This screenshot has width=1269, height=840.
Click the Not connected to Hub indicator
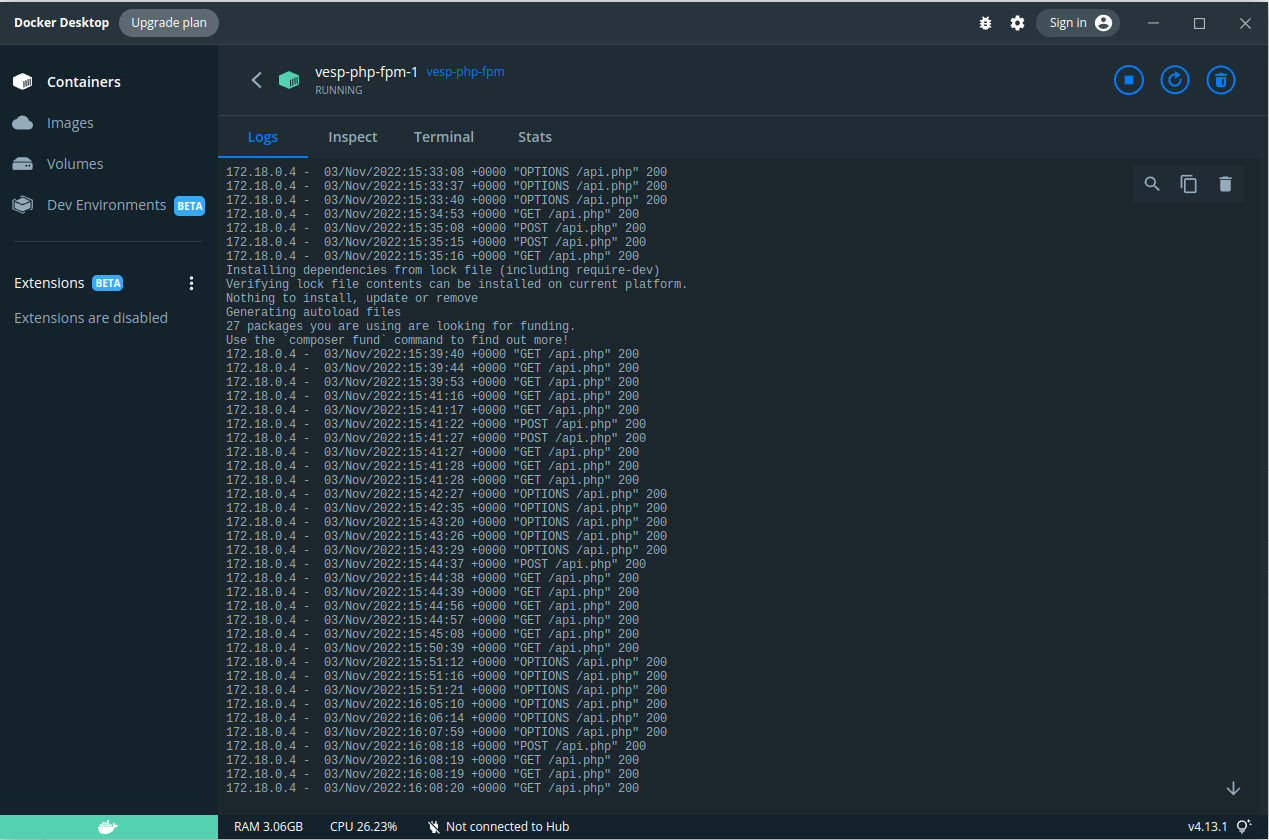tap(498, 827)
